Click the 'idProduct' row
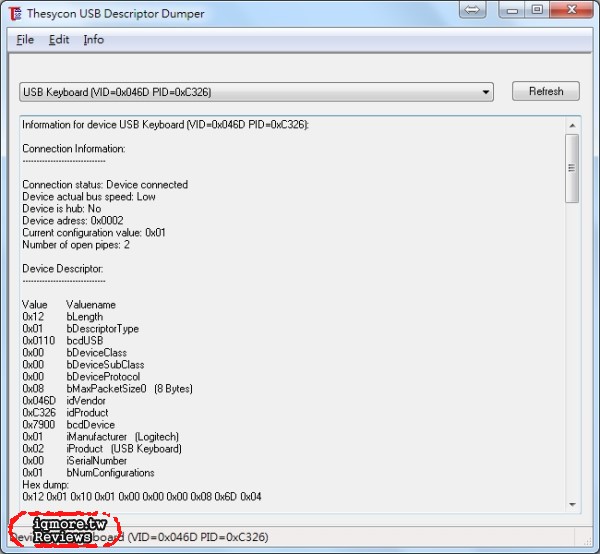 click(x=65, y=412)
